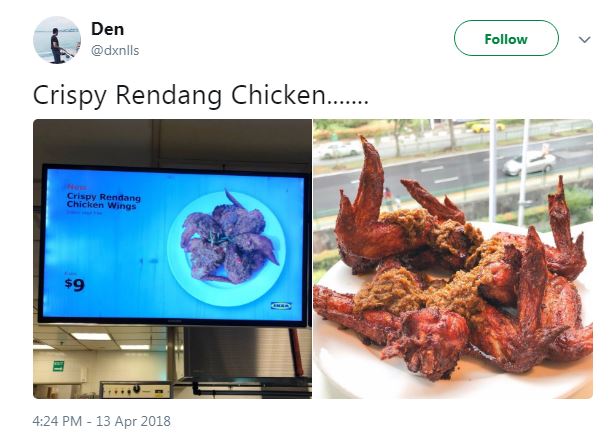
Task: Select the Crispy Rendang Chicken tweet text
Action: pyautogui.click(x=200, y=96)
